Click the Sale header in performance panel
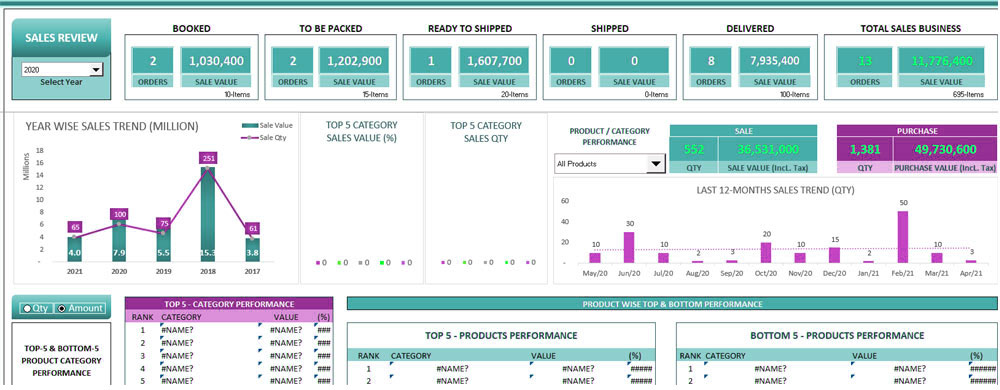Viewport: 1000px width, 390px height. [743, 131]
